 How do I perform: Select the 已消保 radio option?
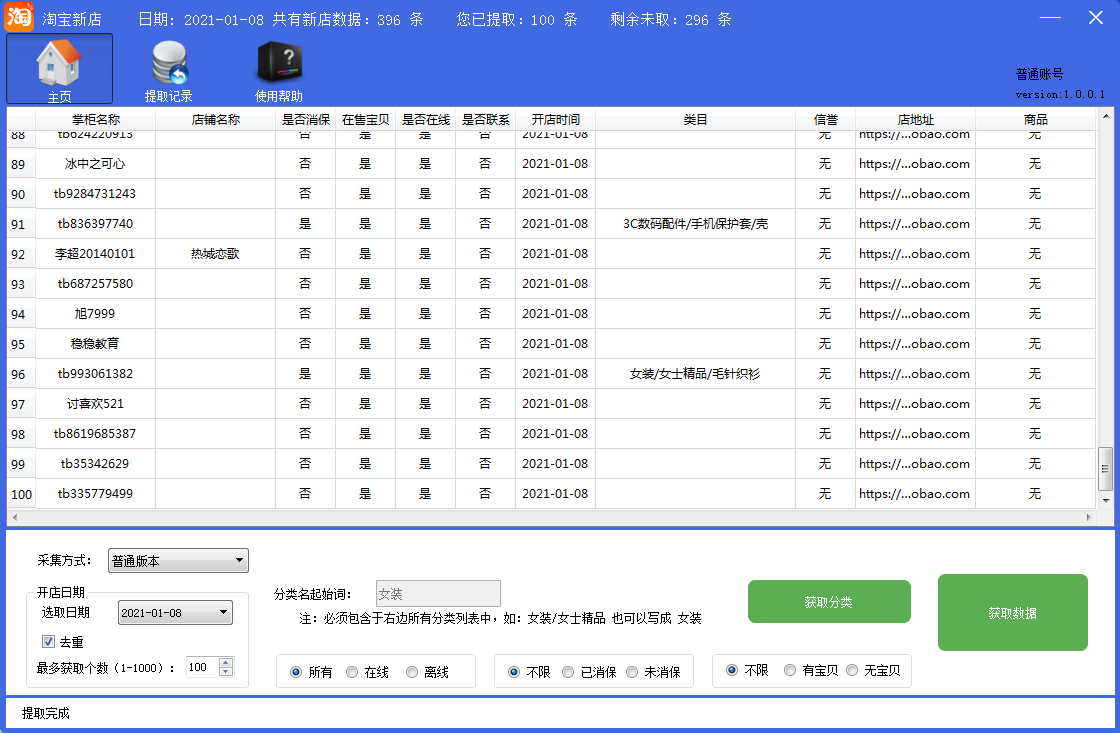click(x=568, y=672)
